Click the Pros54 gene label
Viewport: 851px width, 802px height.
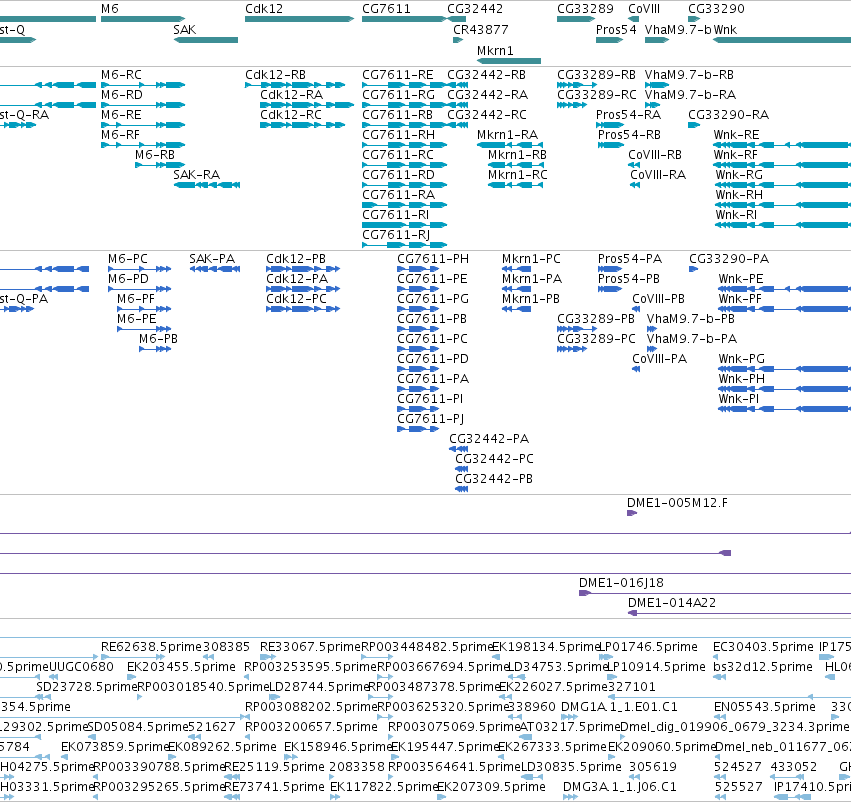[x=616, y=29]
